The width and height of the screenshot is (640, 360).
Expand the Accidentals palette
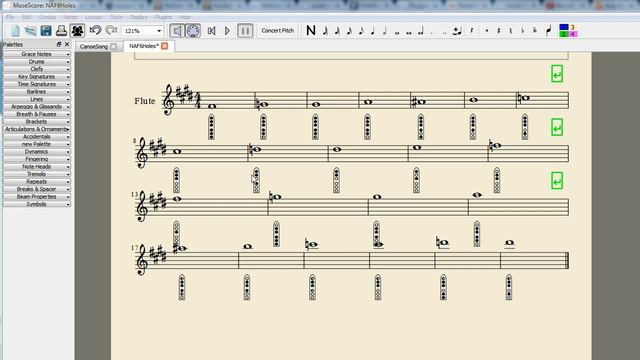(37, 137)
